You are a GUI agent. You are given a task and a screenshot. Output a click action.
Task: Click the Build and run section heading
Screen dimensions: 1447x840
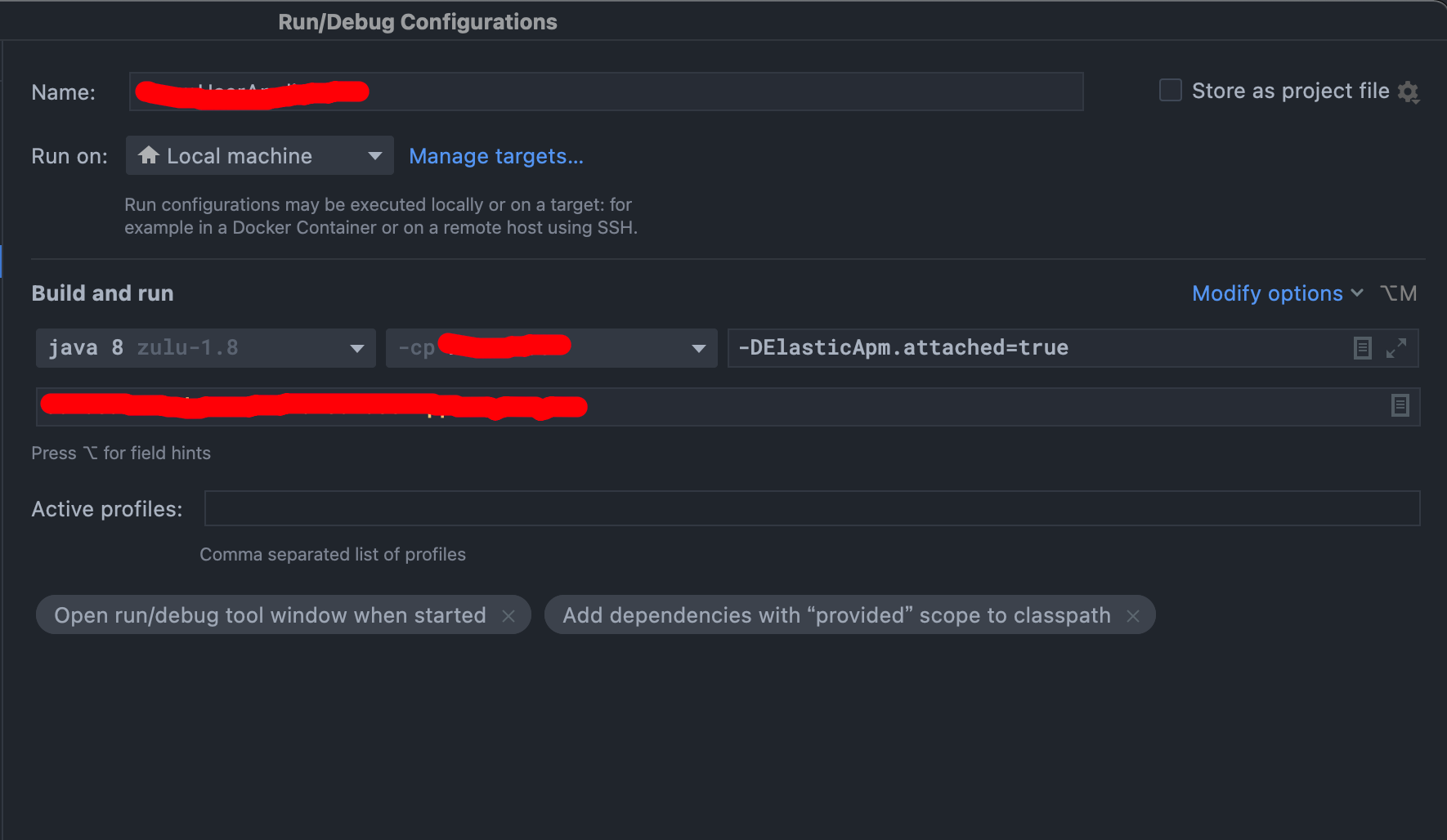(102, 293)
